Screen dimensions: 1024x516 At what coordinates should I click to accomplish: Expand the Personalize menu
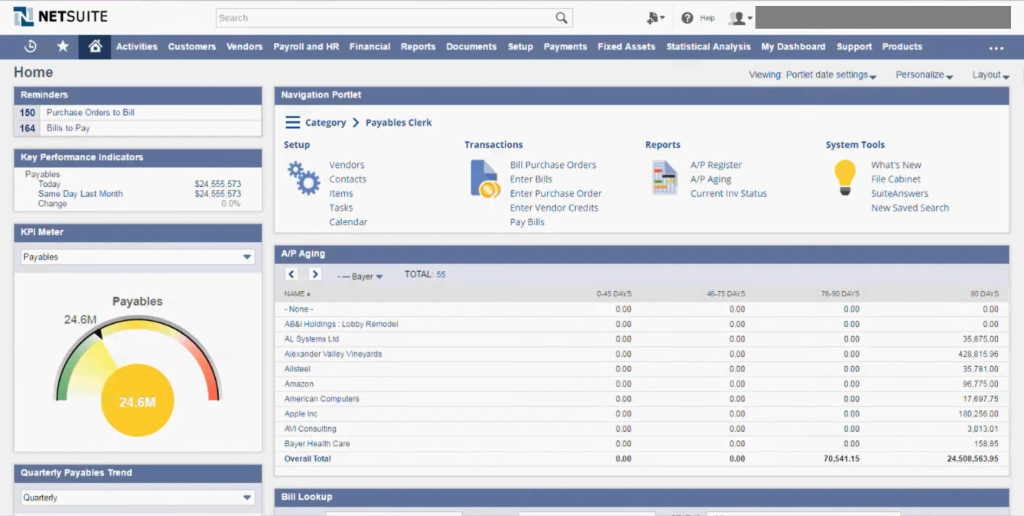[x=924, y=75]
